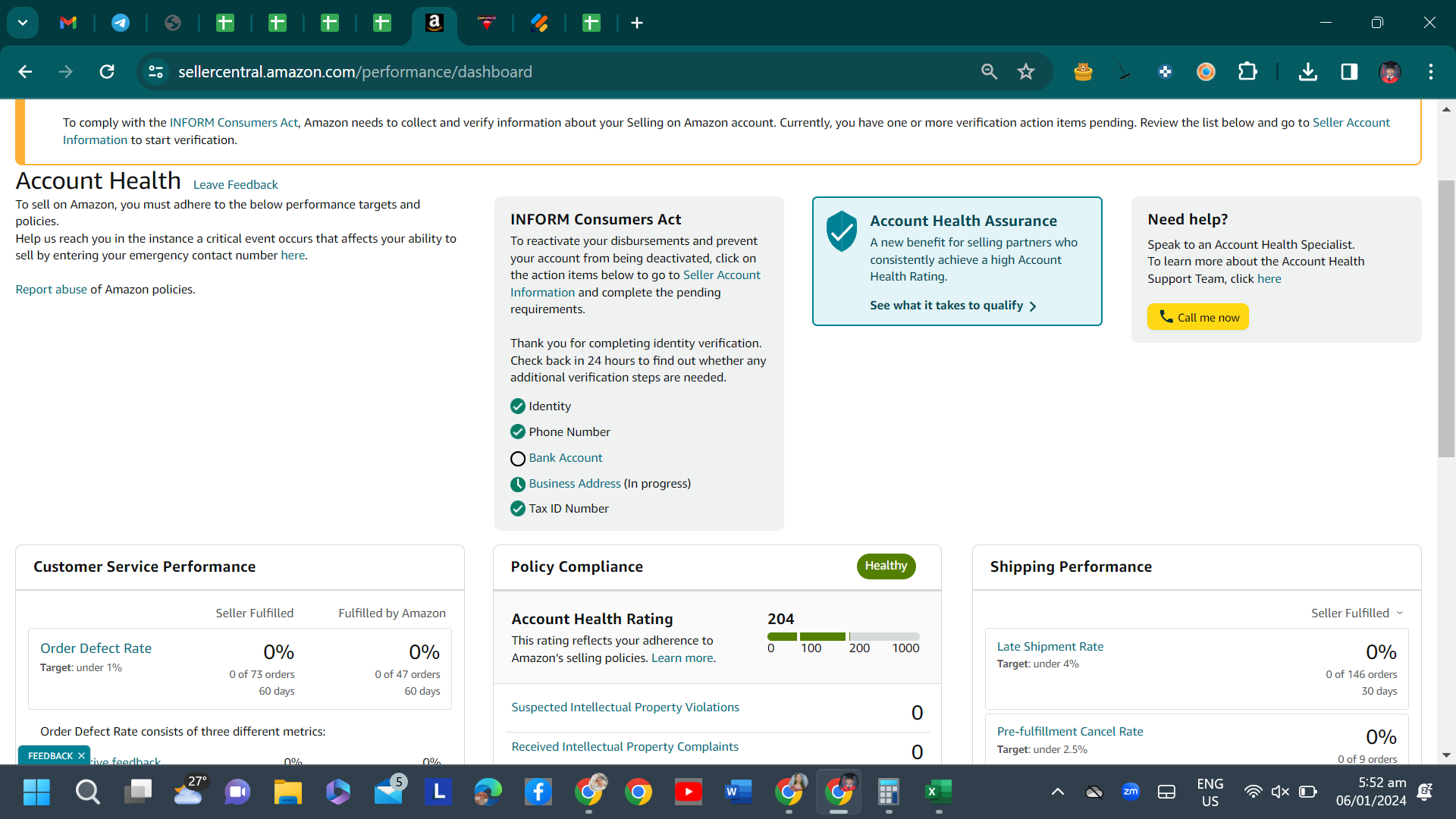Bookmark this page with the star
Screen dimensions: 1456x819
coord(1026,72)
